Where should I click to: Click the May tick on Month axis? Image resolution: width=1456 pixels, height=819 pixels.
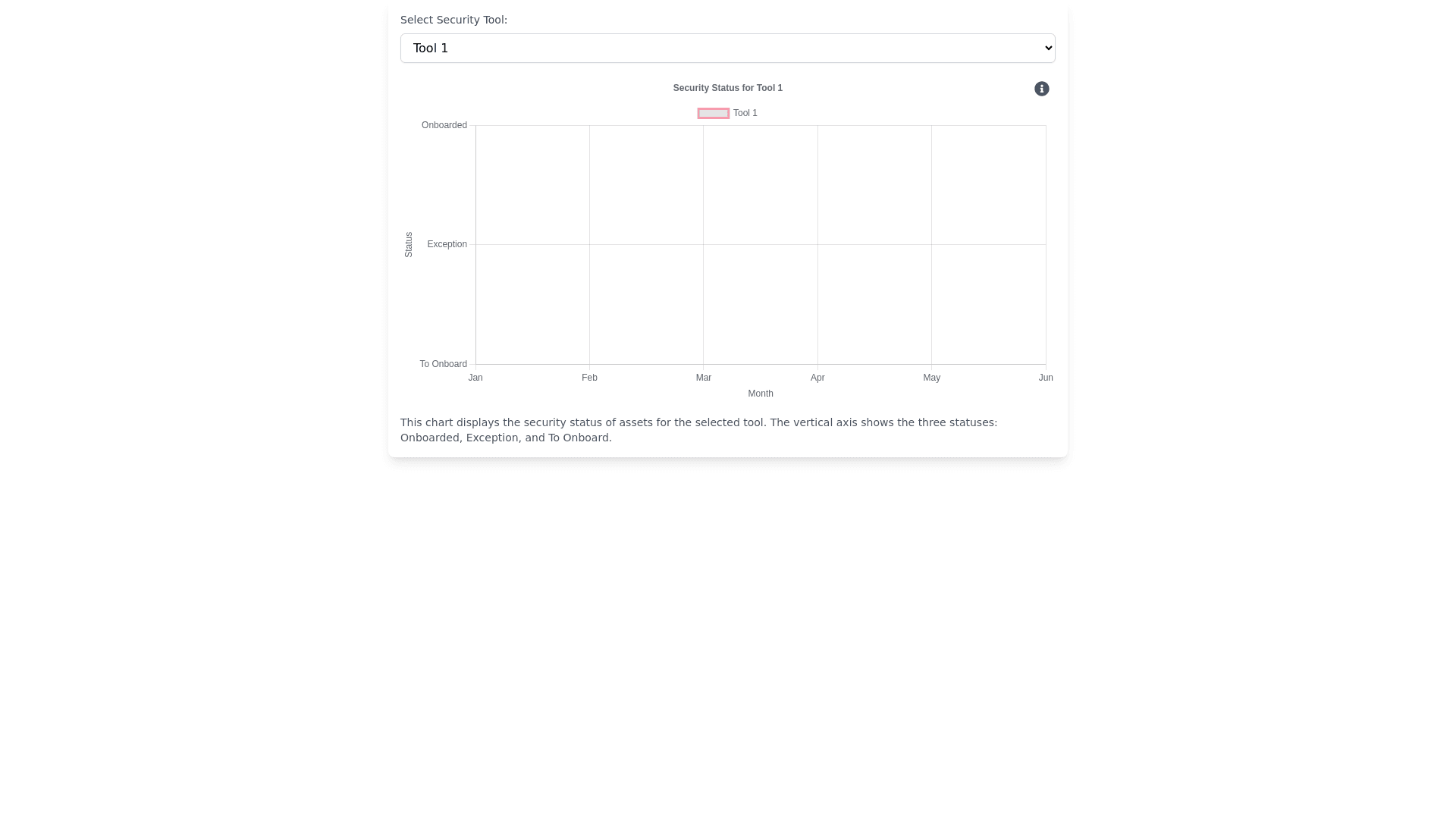pos(931,378)
